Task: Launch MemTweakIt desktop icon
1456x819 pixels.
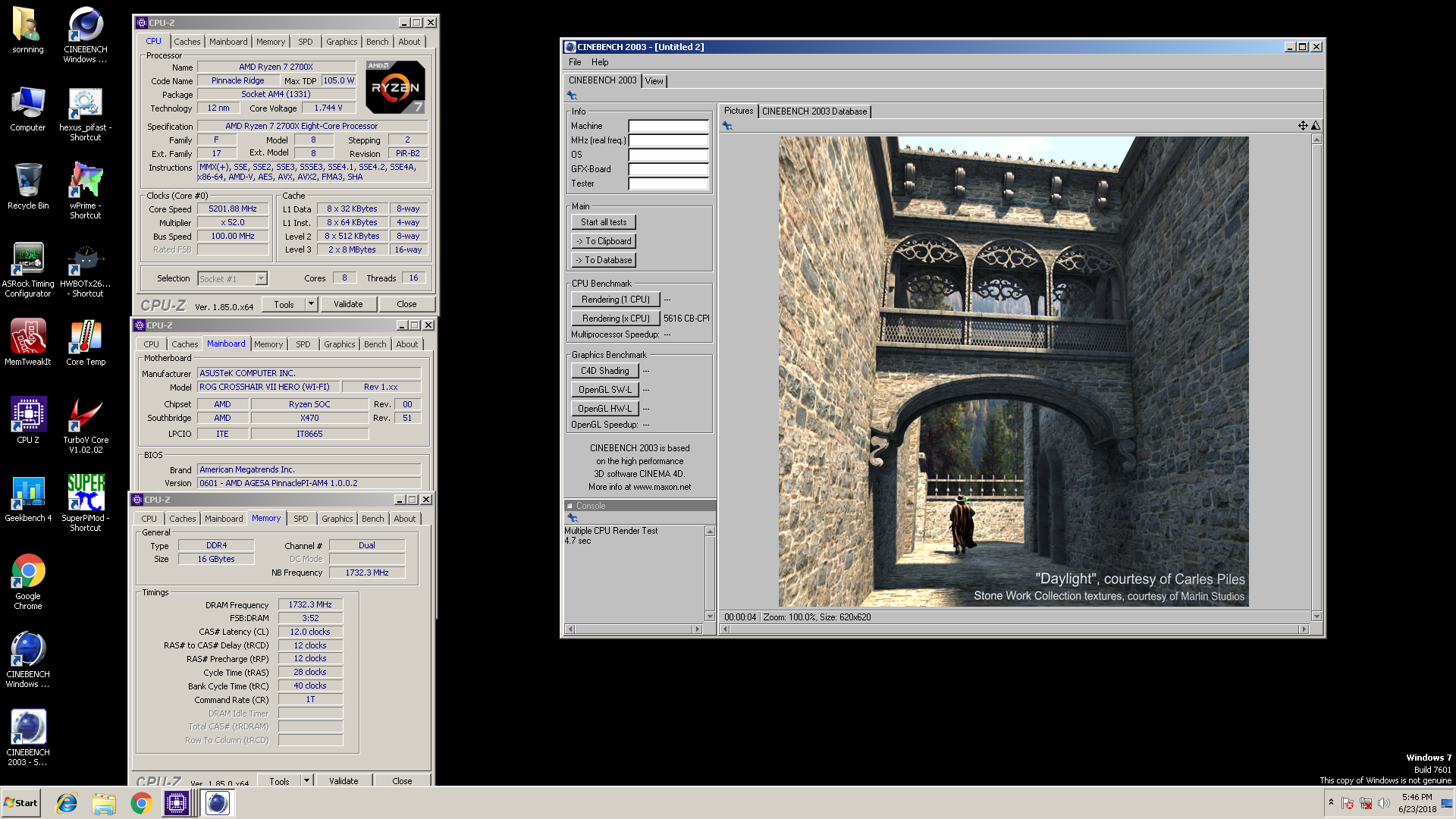Action: tap(28, 343)
